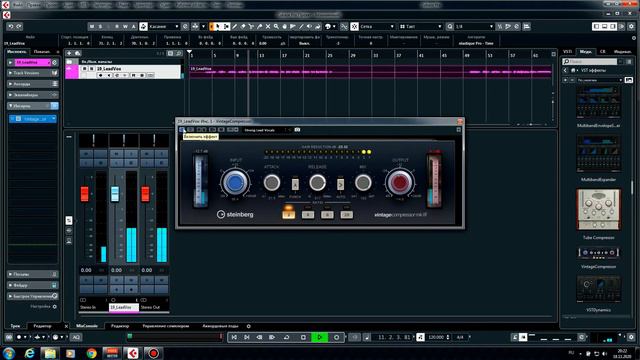Select ratio 4 button in VintageCompressor
640x360 pixels.
308,214
